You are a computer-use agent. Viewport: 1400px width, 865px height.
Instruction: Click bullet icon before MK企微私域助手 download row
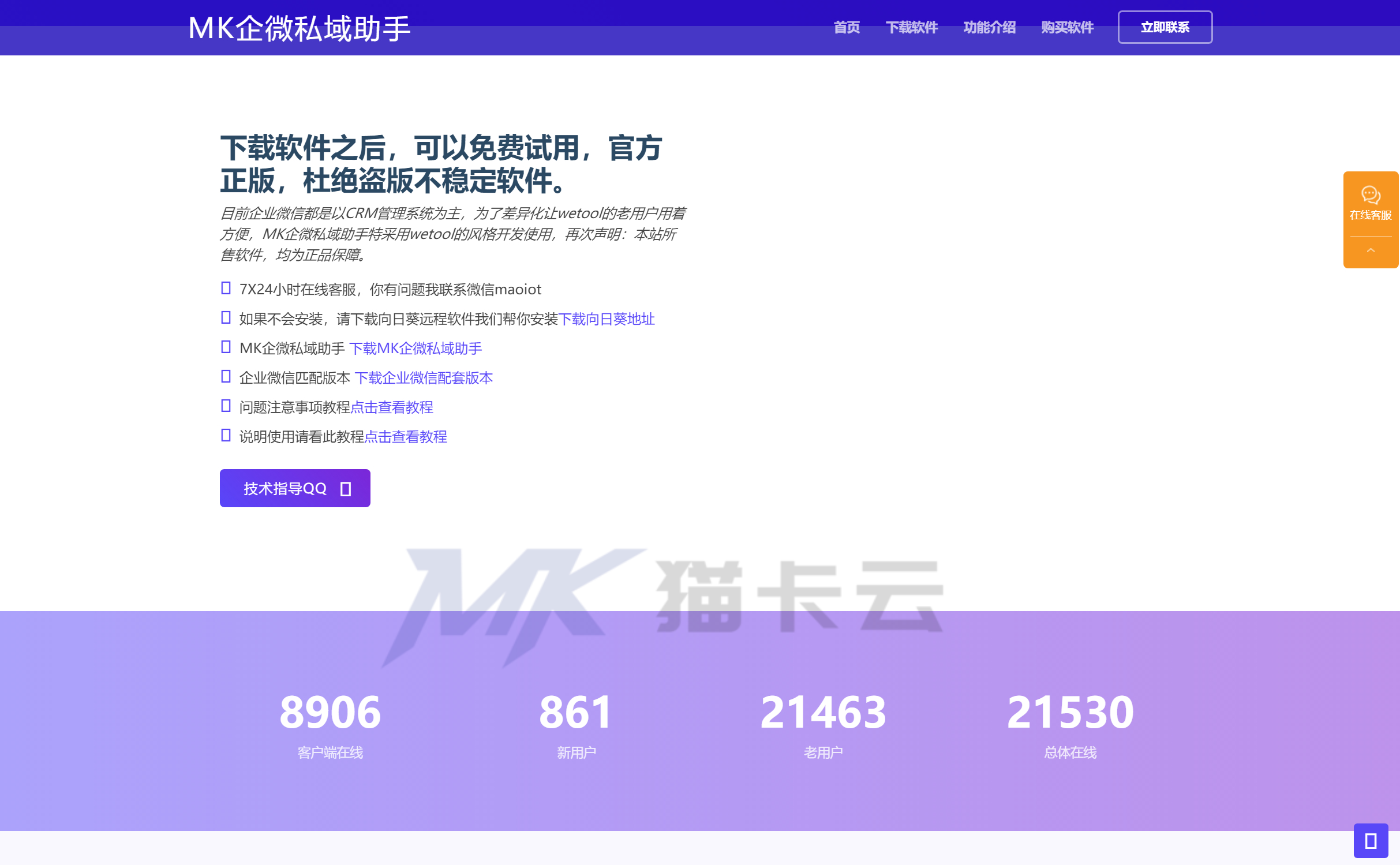[226, 347]
